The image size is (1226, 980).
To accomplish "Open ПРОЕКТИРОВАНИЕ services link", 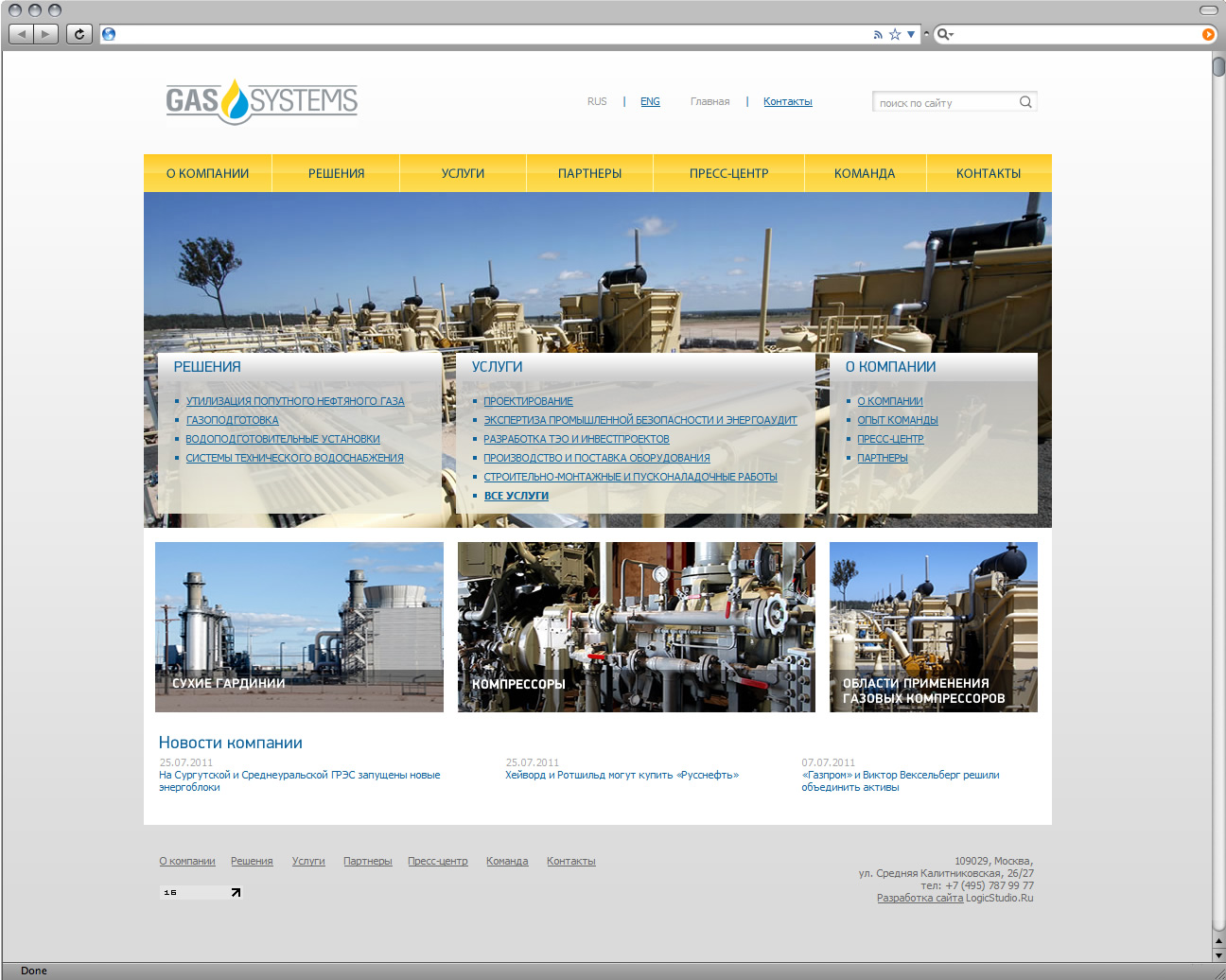I will tap(528, 401).
